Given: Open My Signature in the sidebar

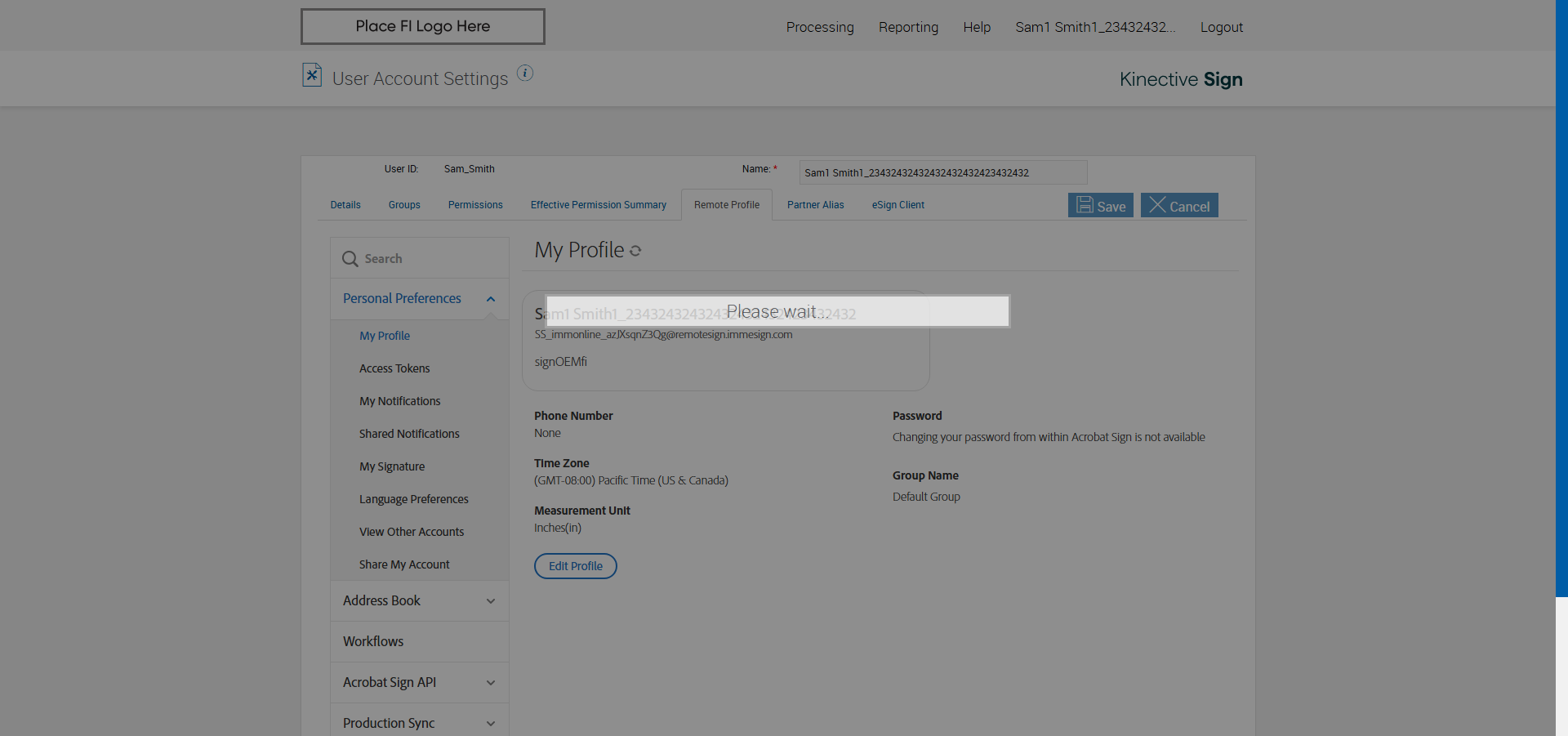Looking at the screenshot, I should point(392,466).
